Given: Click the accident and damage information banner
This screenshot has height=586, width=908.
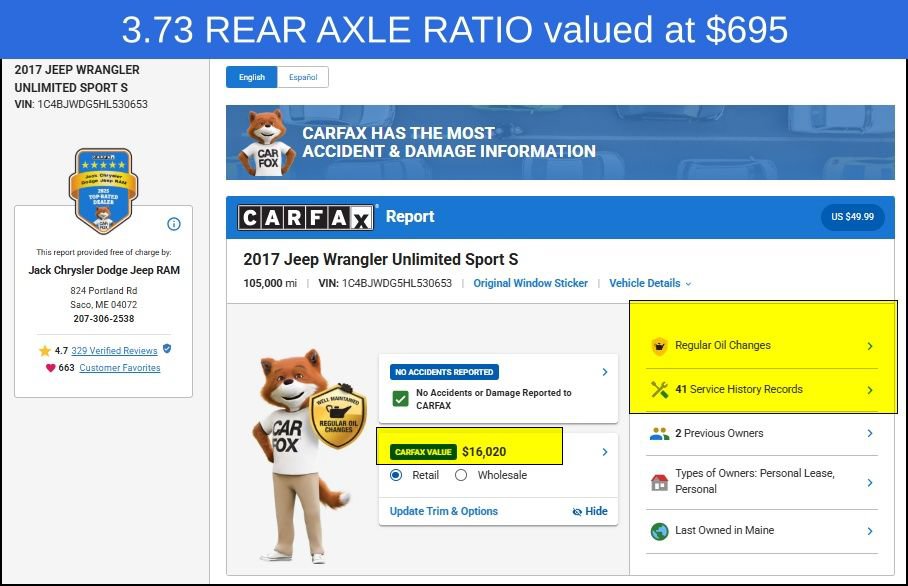Looking at the screenshot, I should pos(560,142).
